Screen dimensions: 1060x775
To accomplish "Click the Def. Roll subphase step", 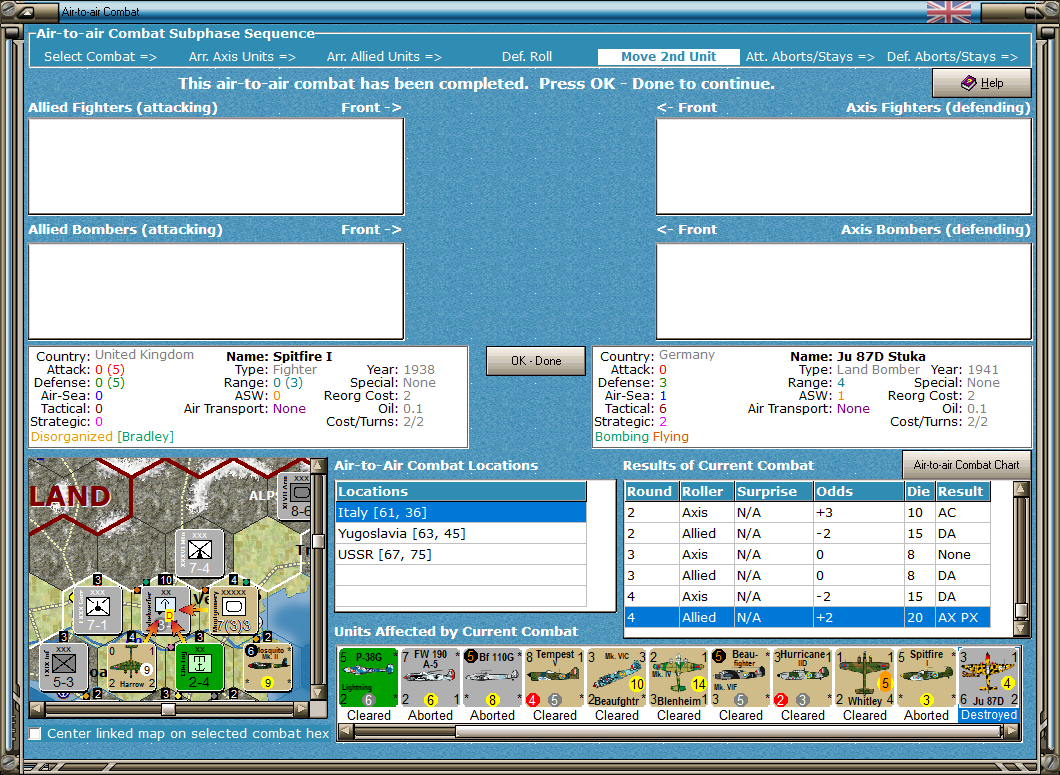I will (x=527, y=57).
